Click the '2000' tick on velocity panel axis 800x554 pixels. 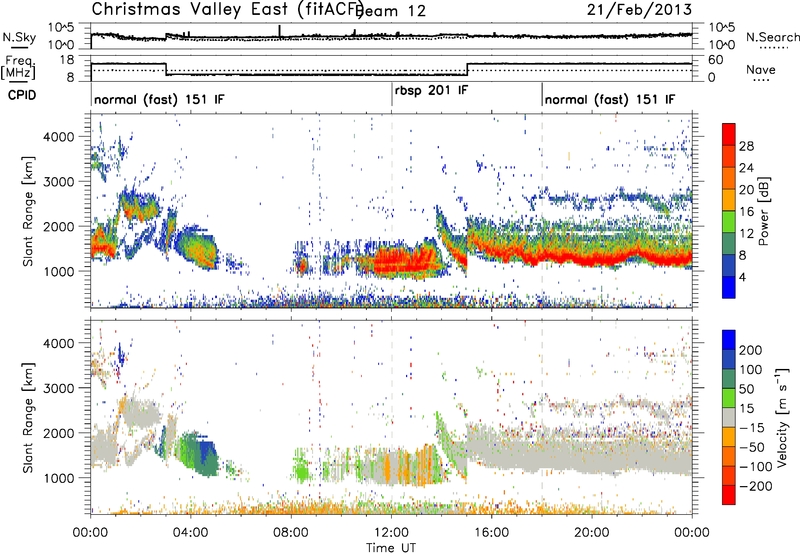pos(59,433)
